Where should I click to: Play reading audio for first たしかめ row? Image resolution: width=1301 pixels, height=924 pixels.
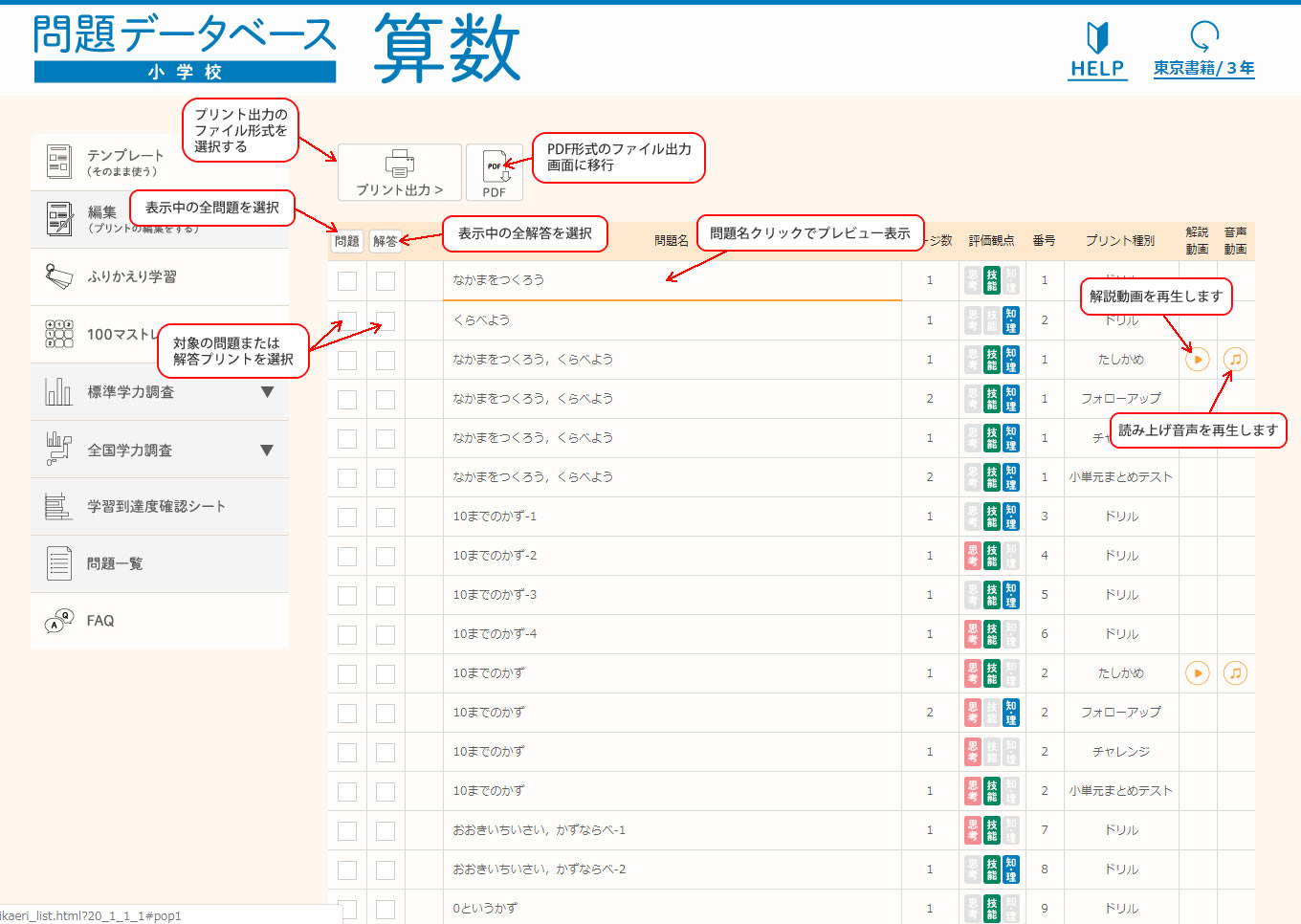1235,360
